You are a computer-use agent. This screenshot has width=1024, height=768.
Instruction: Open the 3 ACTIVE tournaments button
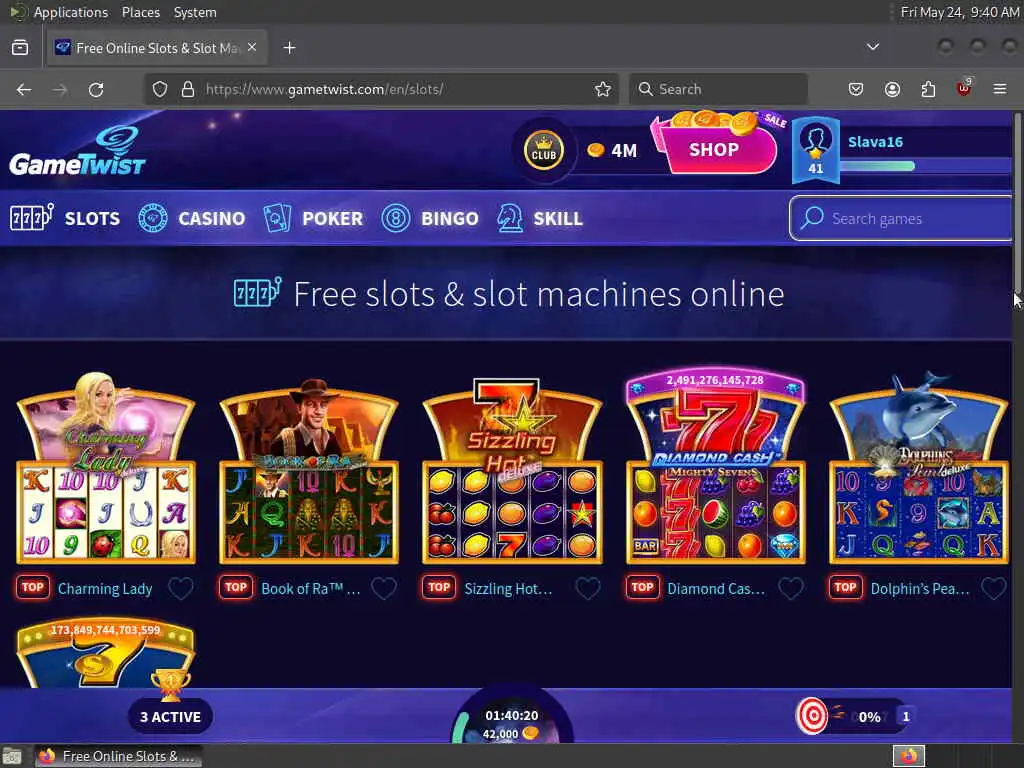[170, 716]
